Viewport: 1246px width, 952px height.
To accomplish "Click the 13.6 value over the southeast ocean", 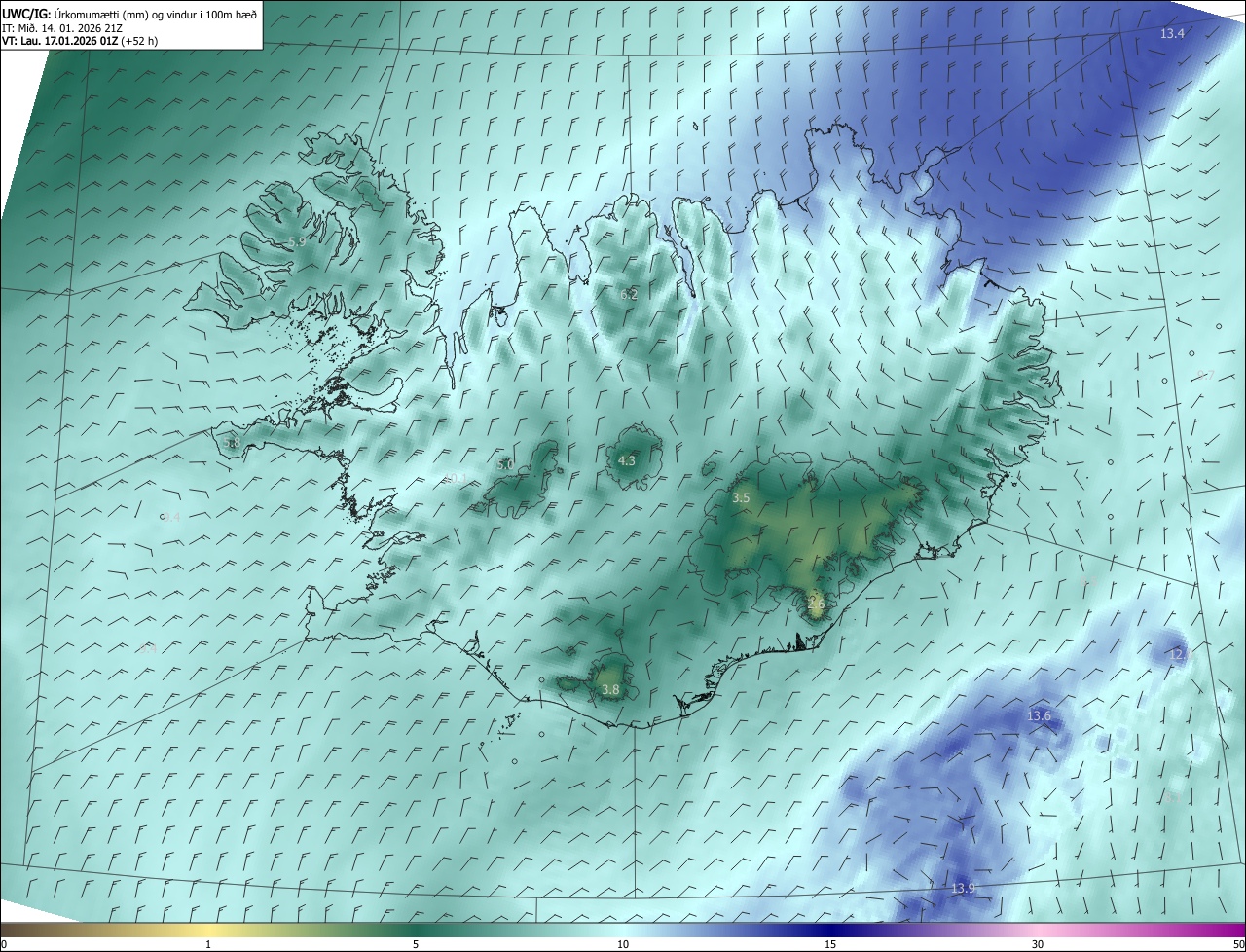I will click(x=1039, y=716).
